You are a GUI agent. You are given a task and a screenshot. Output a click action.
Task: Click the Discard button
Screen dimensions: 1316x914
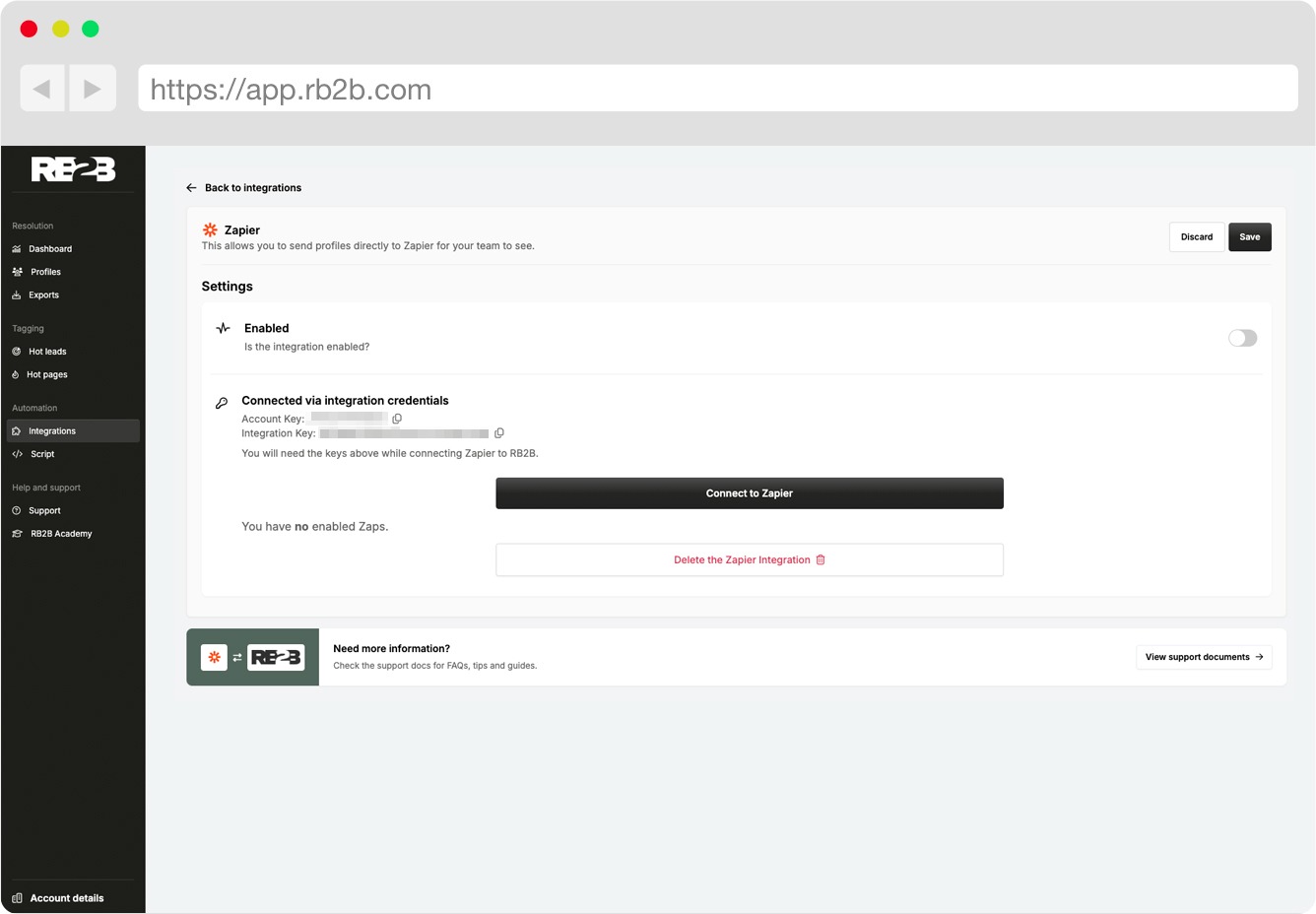(1197, 237)
